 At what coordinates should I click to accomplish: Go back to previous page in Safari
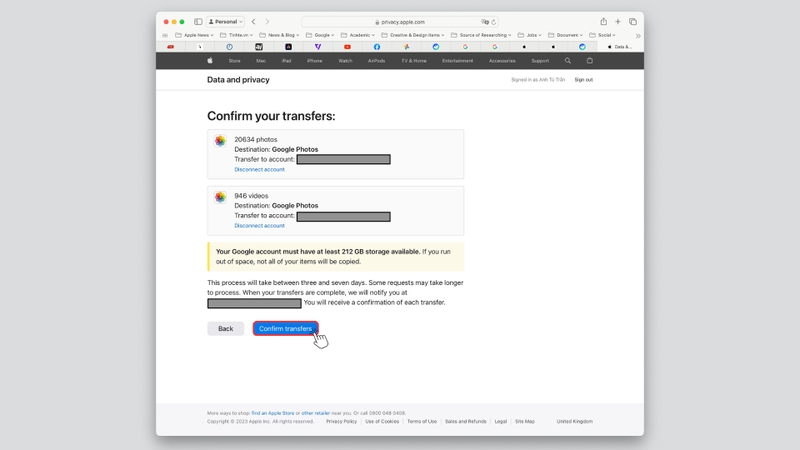point(254,22)
